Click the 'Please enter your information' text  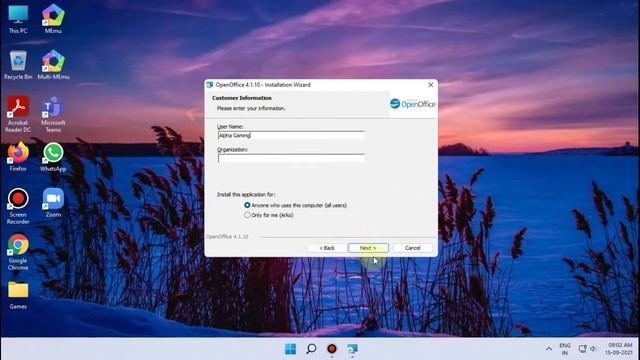click(x=251, y=109)
